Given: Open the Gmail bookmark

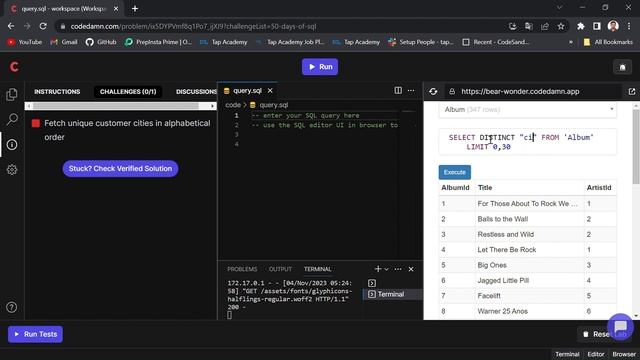Looking at the screenshot, I should pyautogui.click(x=64, y=42).
